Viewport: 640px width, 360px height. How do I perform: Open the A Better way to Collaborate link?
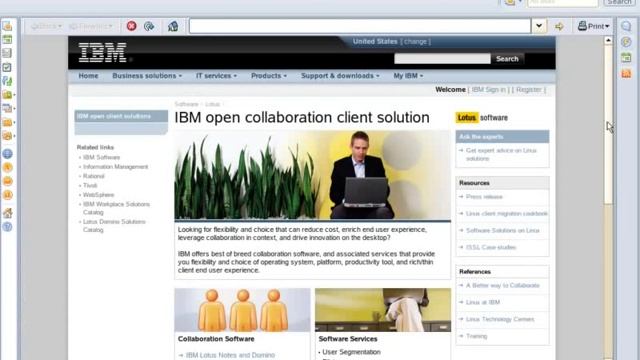(502, 285)
